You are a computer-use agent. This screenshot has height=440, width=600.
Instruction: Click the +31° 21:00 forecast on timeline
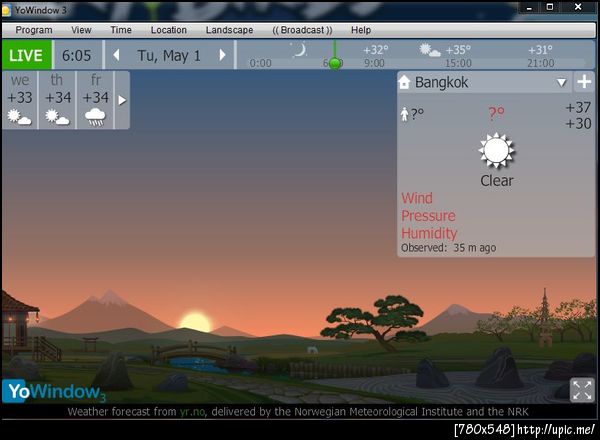pyautogui.click(x=540, y=56)
